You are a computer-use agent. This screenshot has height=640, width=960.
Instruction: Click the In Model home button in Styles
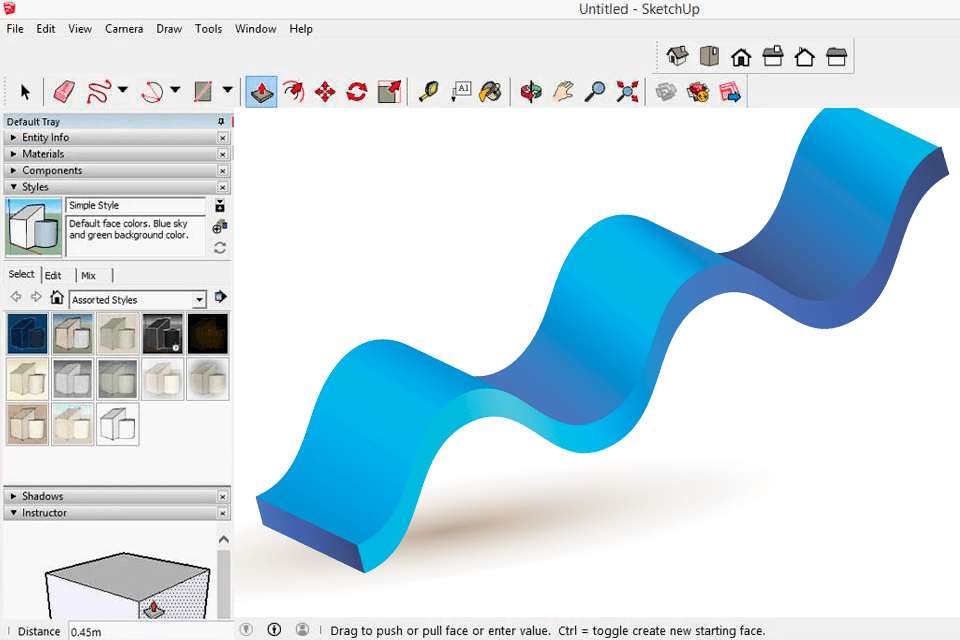57,298
